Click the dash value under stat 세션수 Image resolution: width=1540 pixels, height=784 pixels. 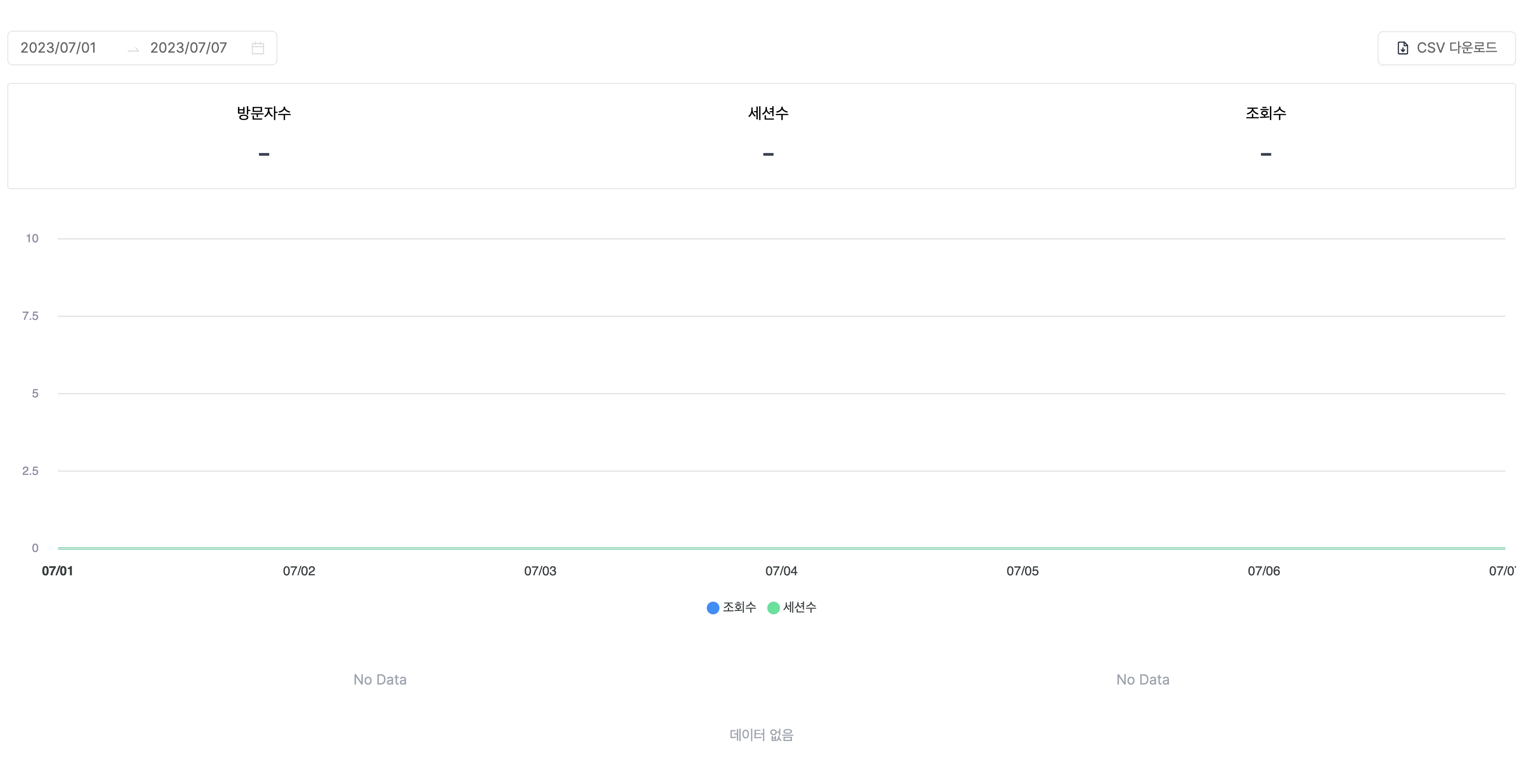[768, 154]
